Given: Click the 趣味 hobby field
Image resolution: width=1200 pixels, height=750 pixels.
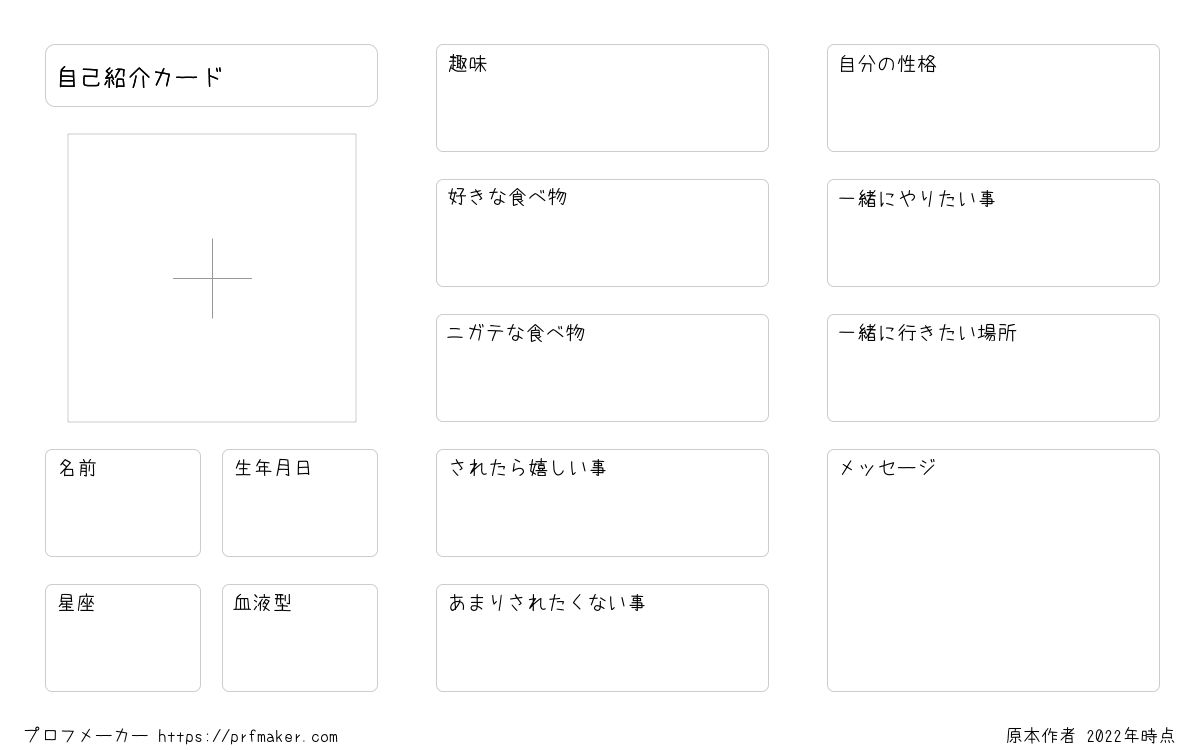Looking at the screenshot, I should (602, 98).
